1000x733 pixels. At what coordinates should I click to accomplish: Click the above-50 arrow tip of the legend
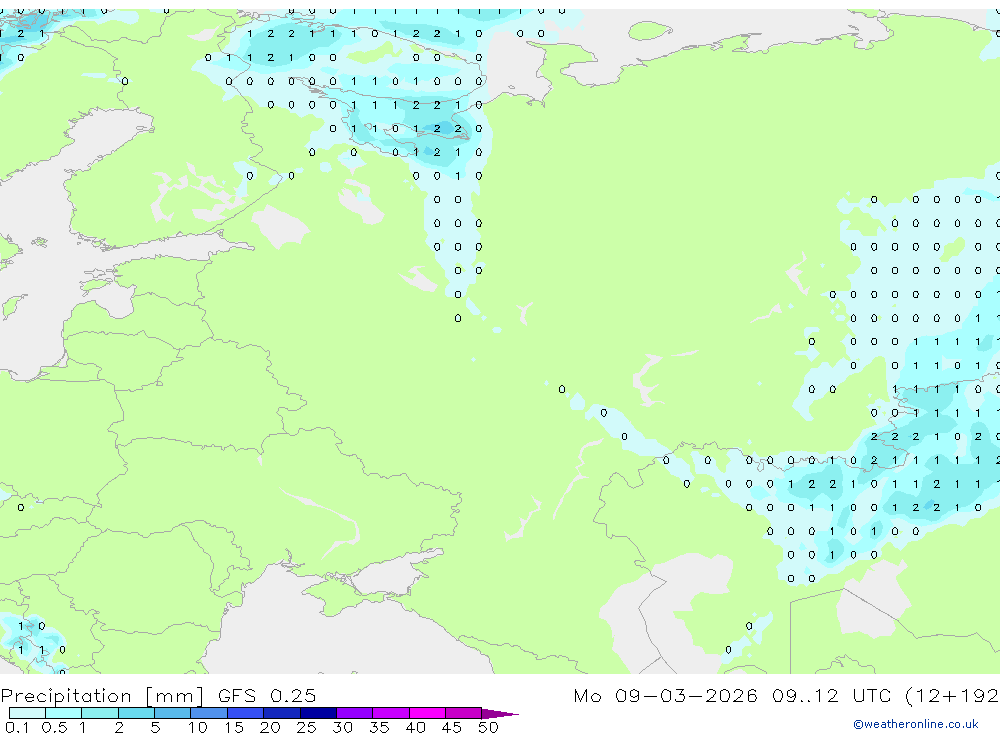pyautogui.click(x=500, y=714)
